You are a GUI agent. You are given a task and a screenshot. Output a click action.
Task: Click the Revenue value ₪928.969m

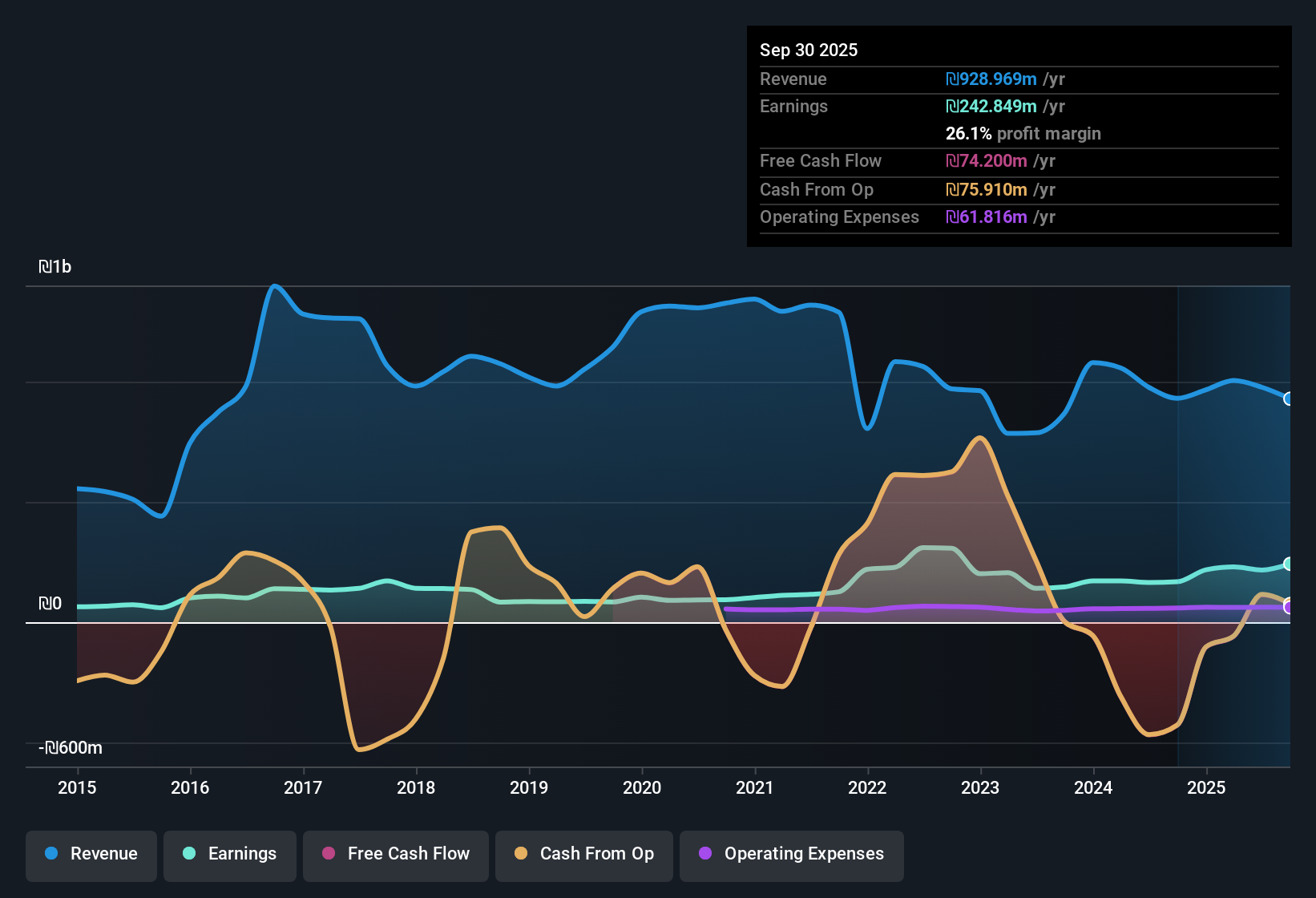(990, 79)
